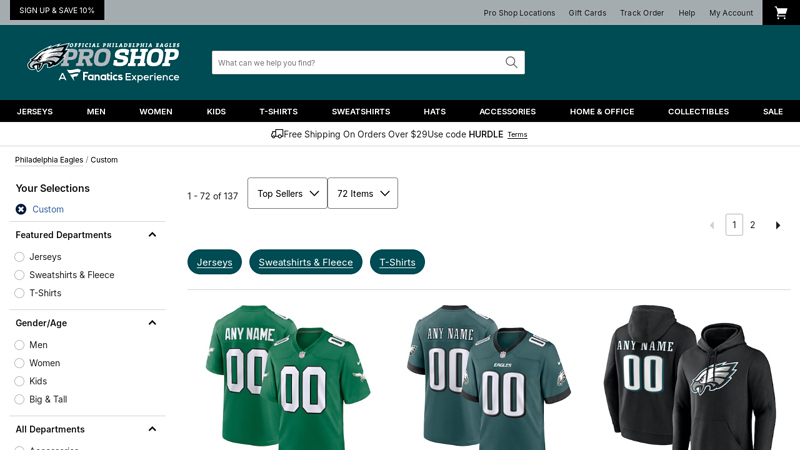This screenshot has width=800, height=450.
Task: Click the Eagles Pro Shop logo
Action: pos(104,62)
